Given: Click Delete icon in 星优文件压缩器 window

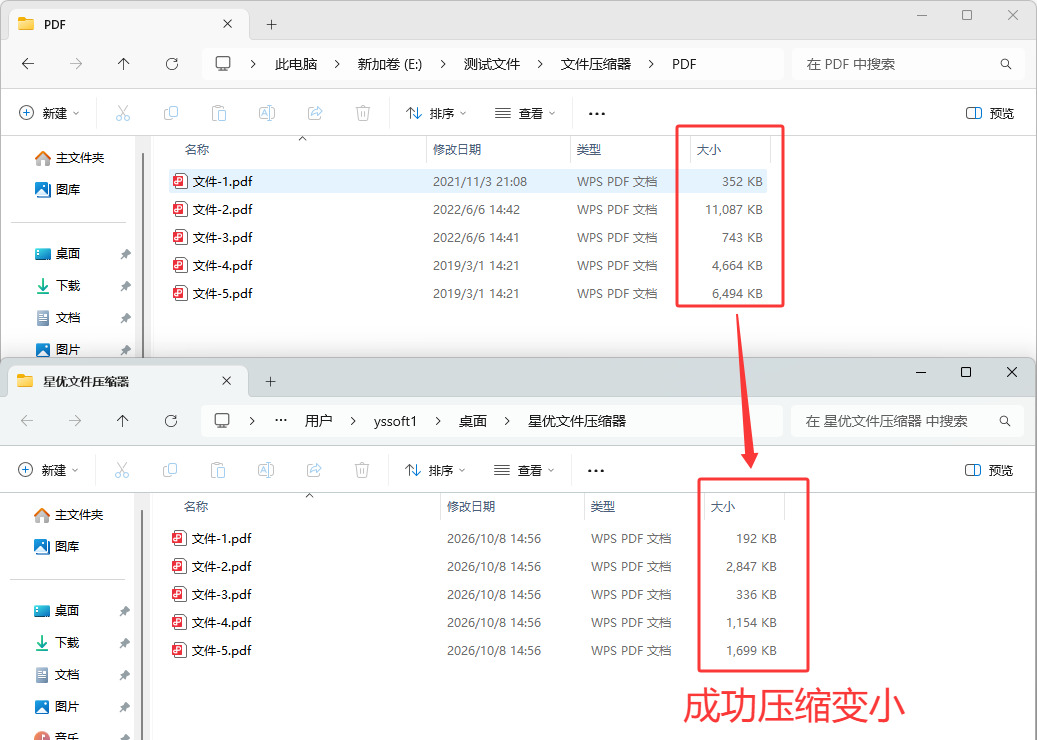Looking at the screenshot, I should point(362,470).
